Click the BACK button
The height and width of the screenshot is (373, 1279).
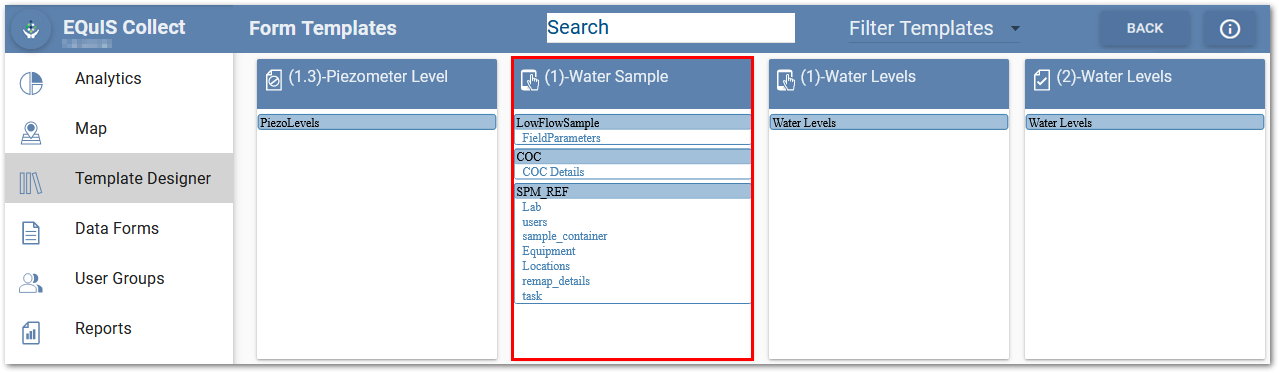(1145, 29)
